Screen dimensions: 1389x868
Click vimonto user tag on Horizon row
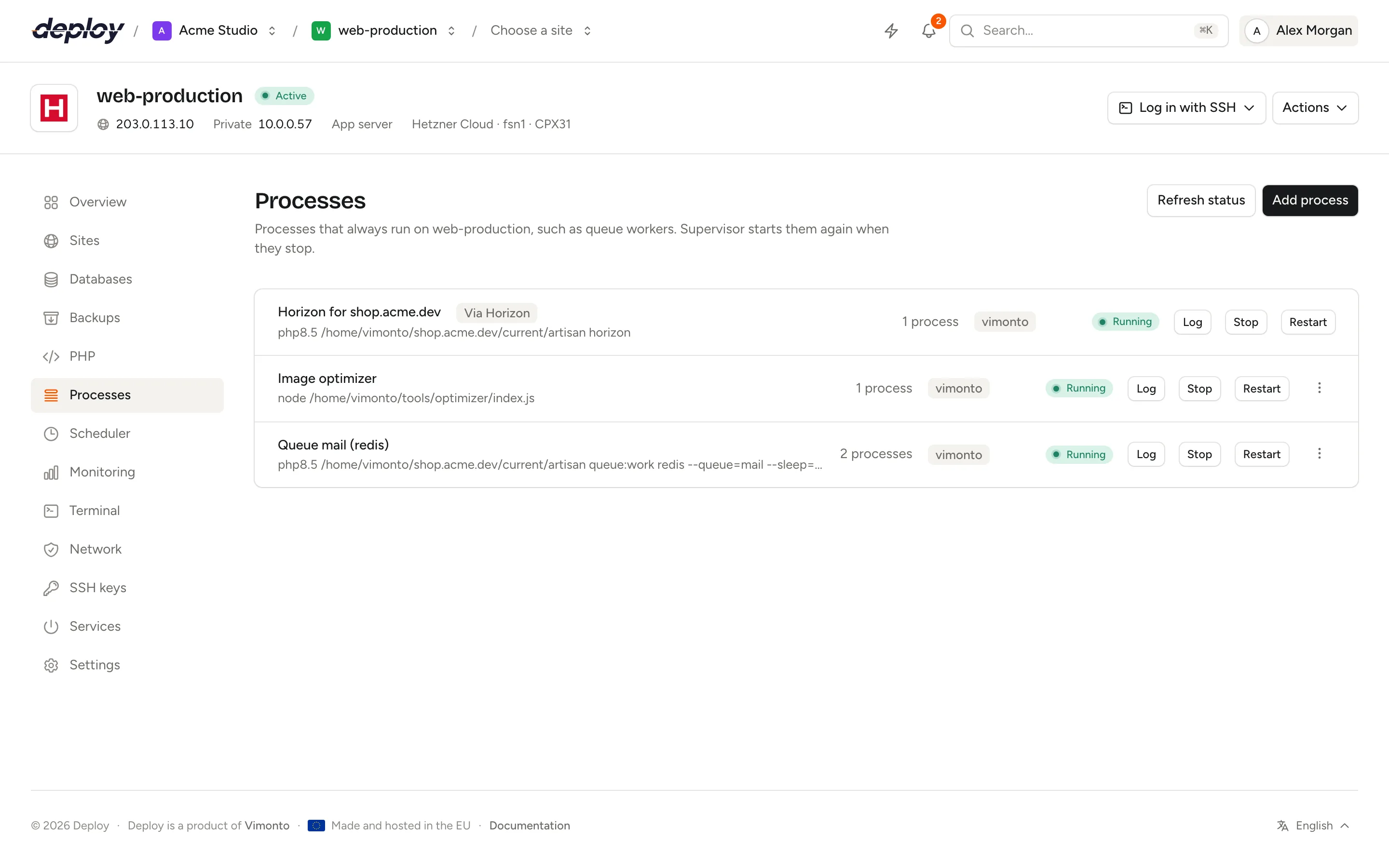coord(1005,322)
